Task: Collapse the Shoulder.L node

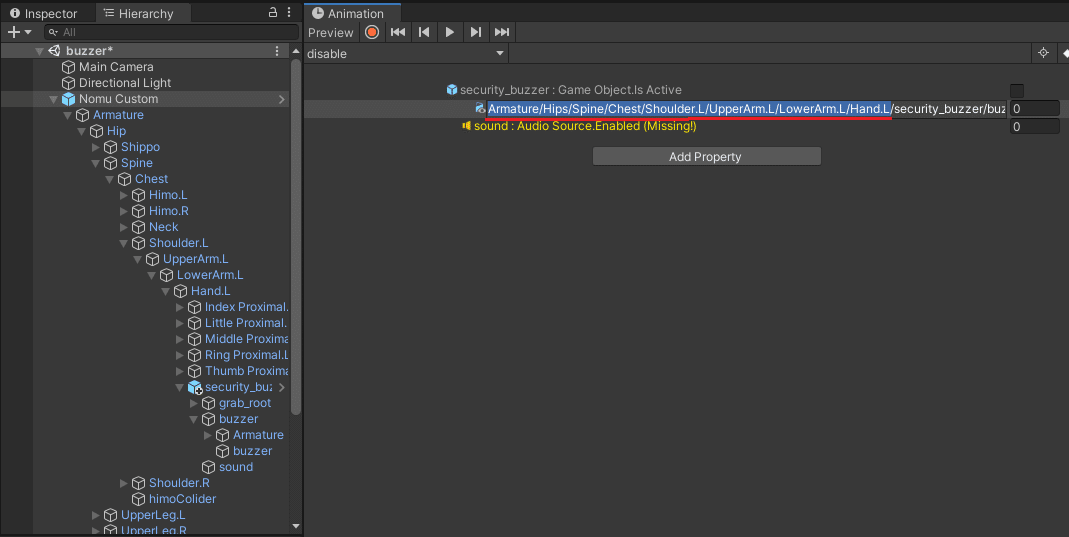Action: click(x=123, y=243)
